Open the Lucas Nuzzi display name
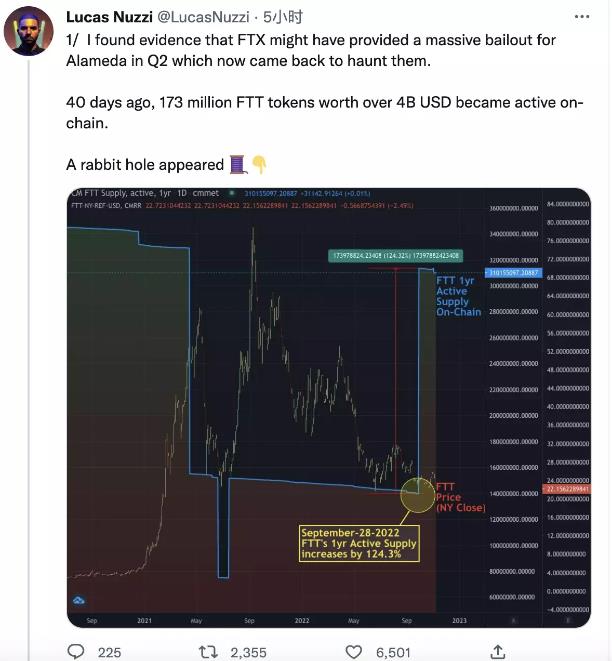 click(109, 17)
